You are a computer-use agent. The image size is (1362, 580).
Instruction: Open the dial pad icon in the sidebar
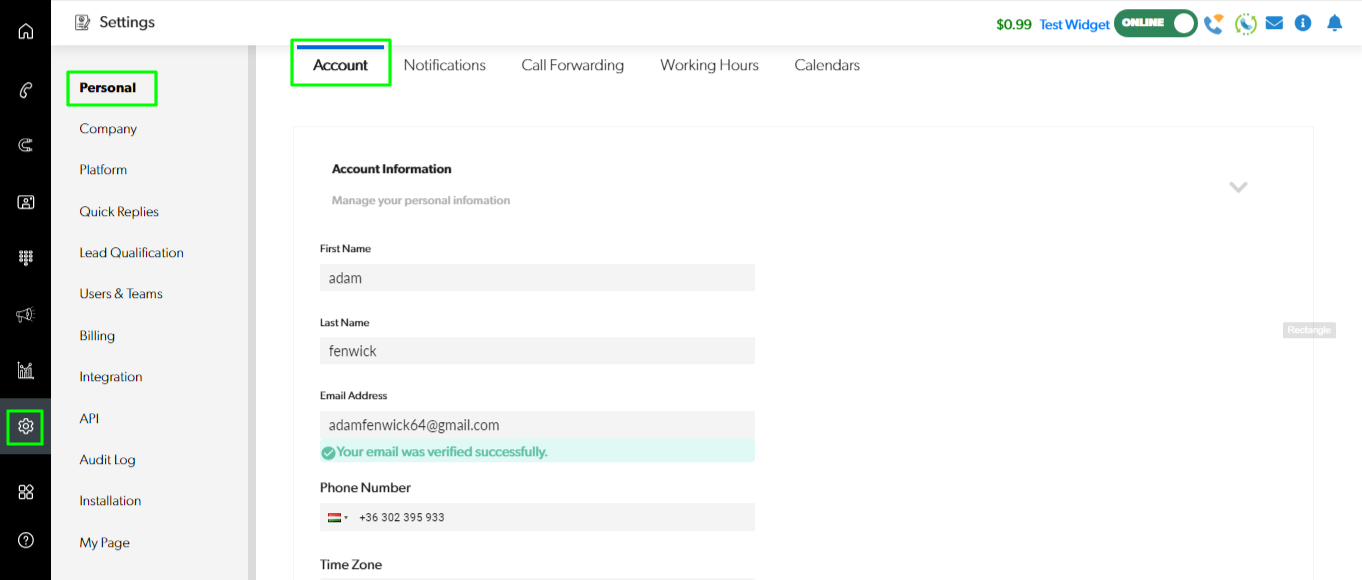coord(25,258)
